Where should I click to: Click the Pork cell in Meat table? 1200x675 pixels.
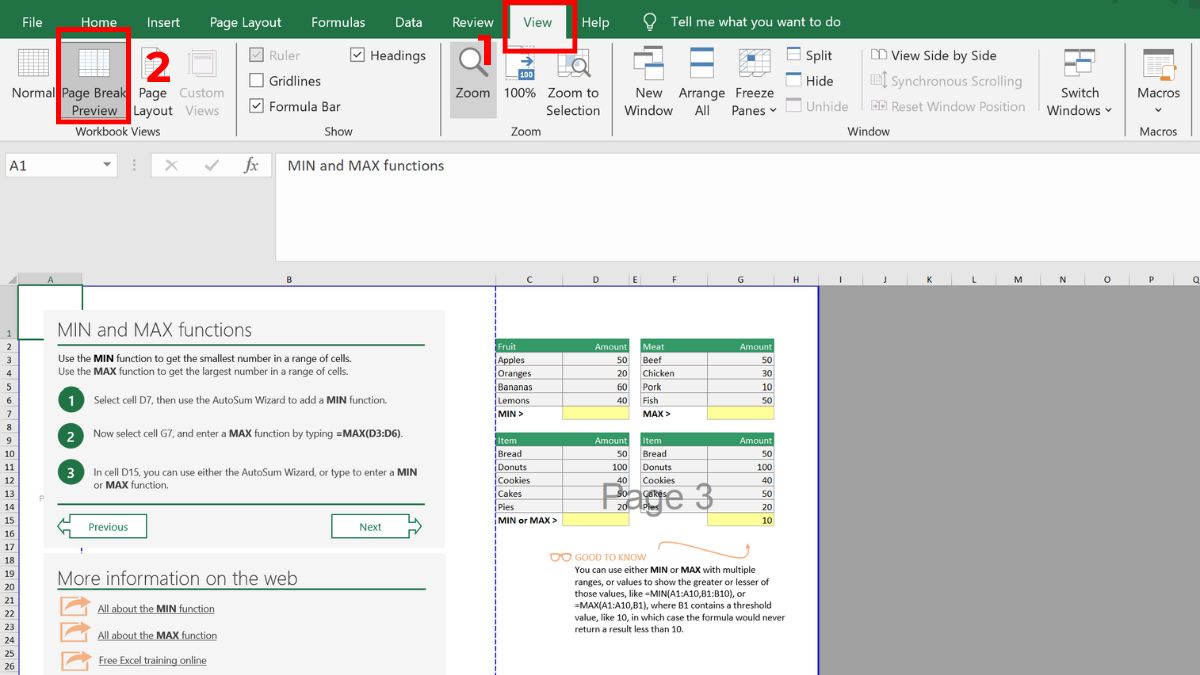(674, 386)
